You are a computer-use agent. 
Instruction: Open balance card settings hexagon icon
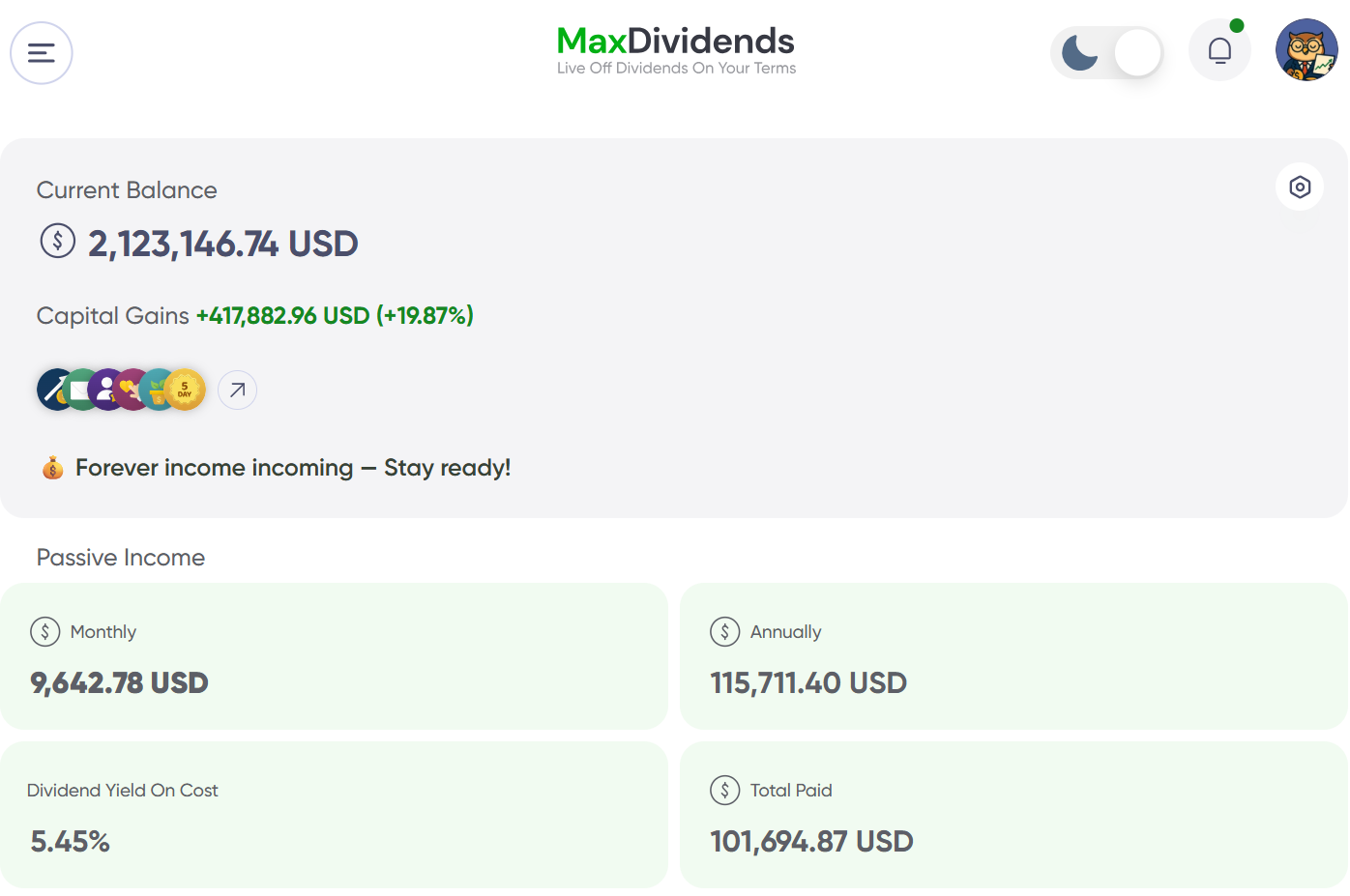[x=1300, y=187]
